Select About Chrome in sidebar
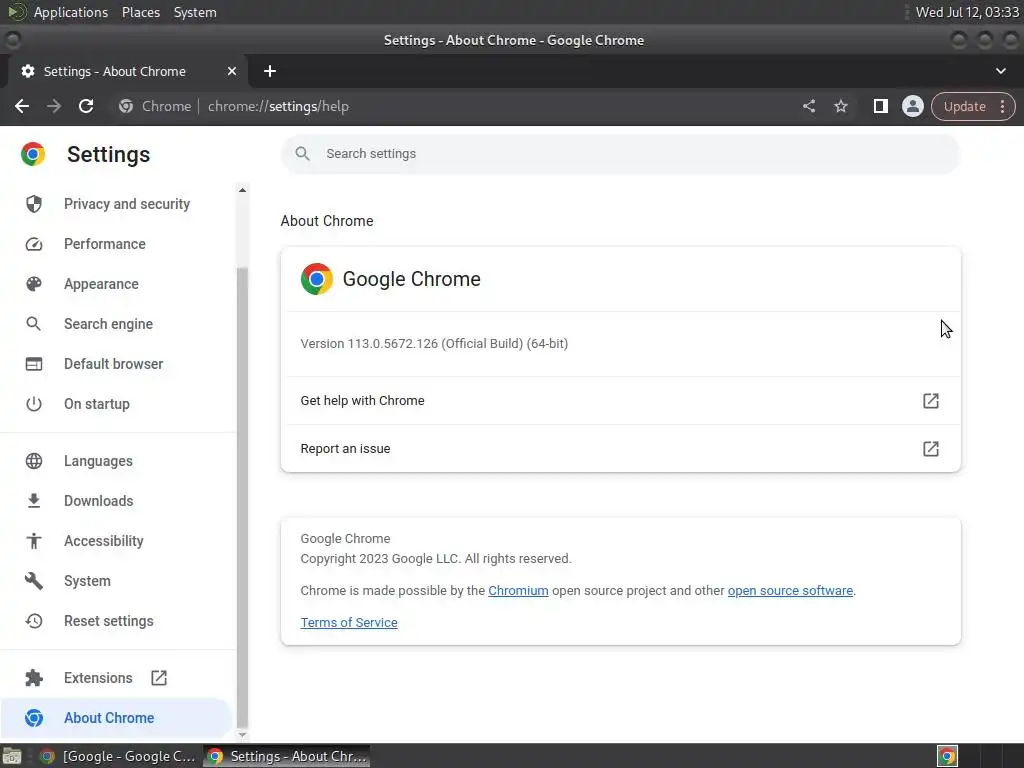 [116, 718]
